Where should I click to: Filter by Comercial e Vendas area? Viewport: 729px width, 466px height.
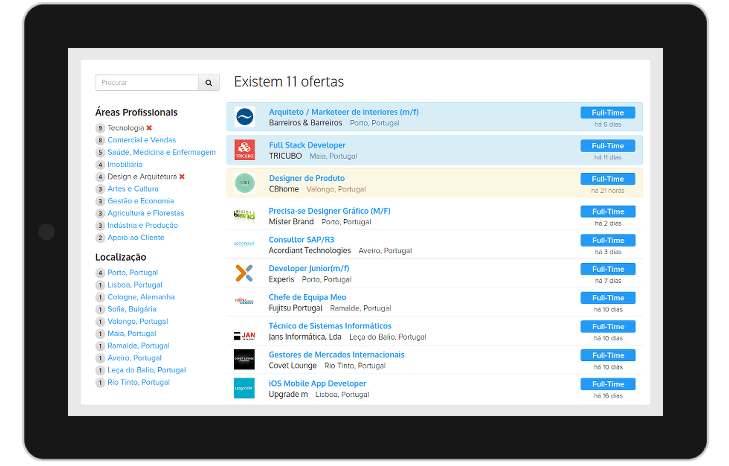click(x=142, y=140)
